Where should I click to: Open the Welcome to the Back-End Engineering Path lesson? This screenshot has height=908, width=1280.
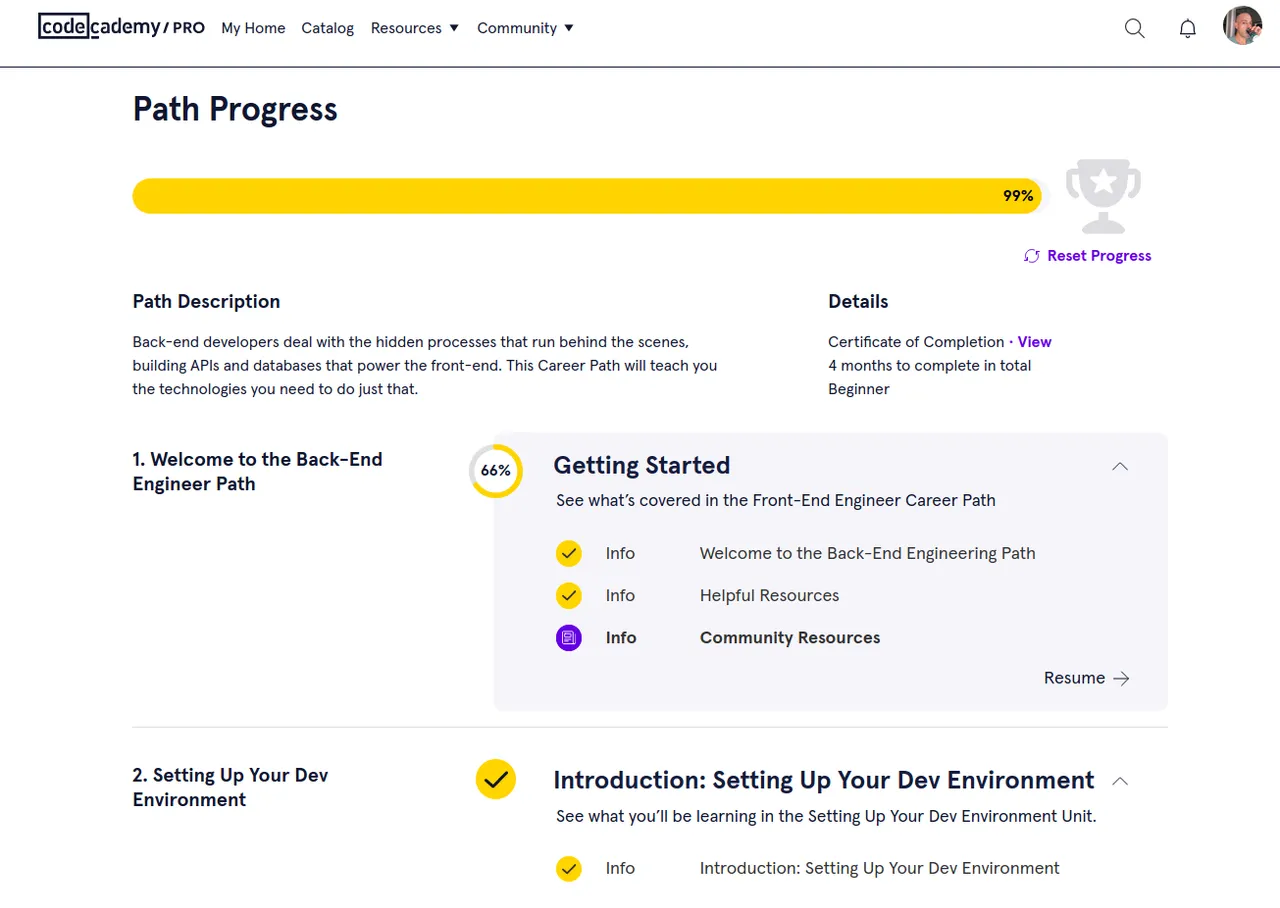click(867, 553)
